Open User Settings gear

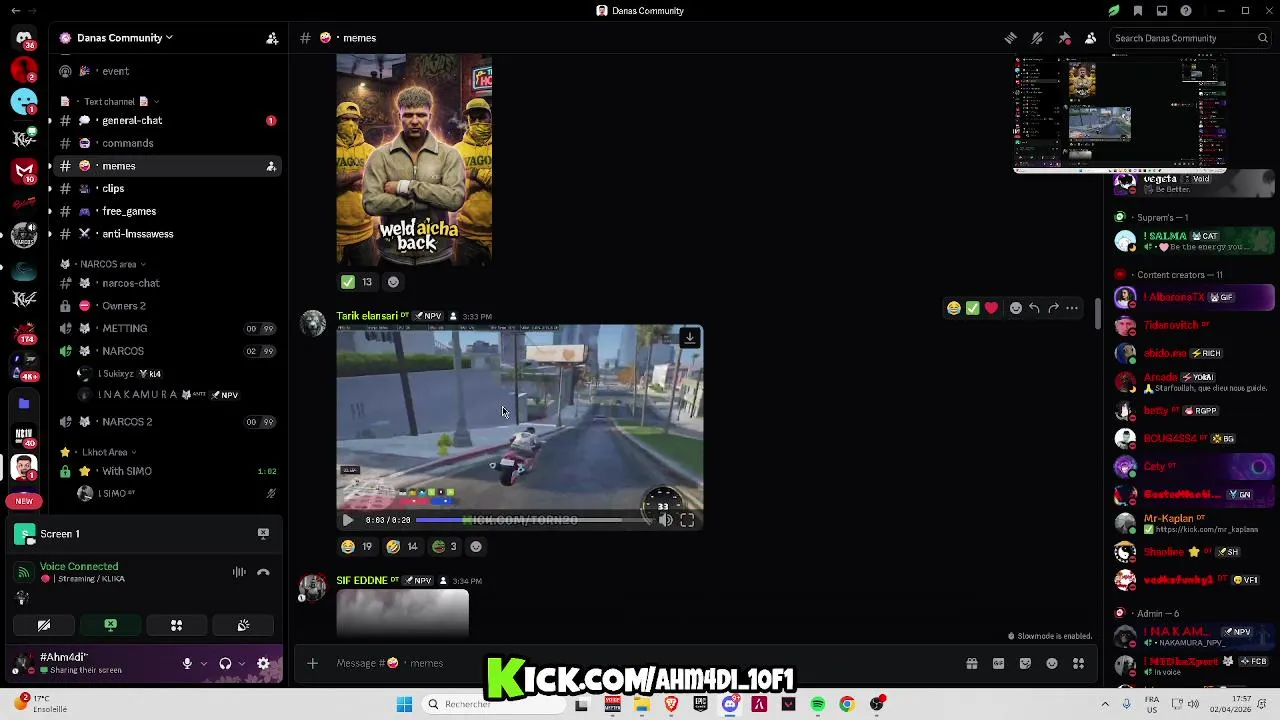[263, 663]
